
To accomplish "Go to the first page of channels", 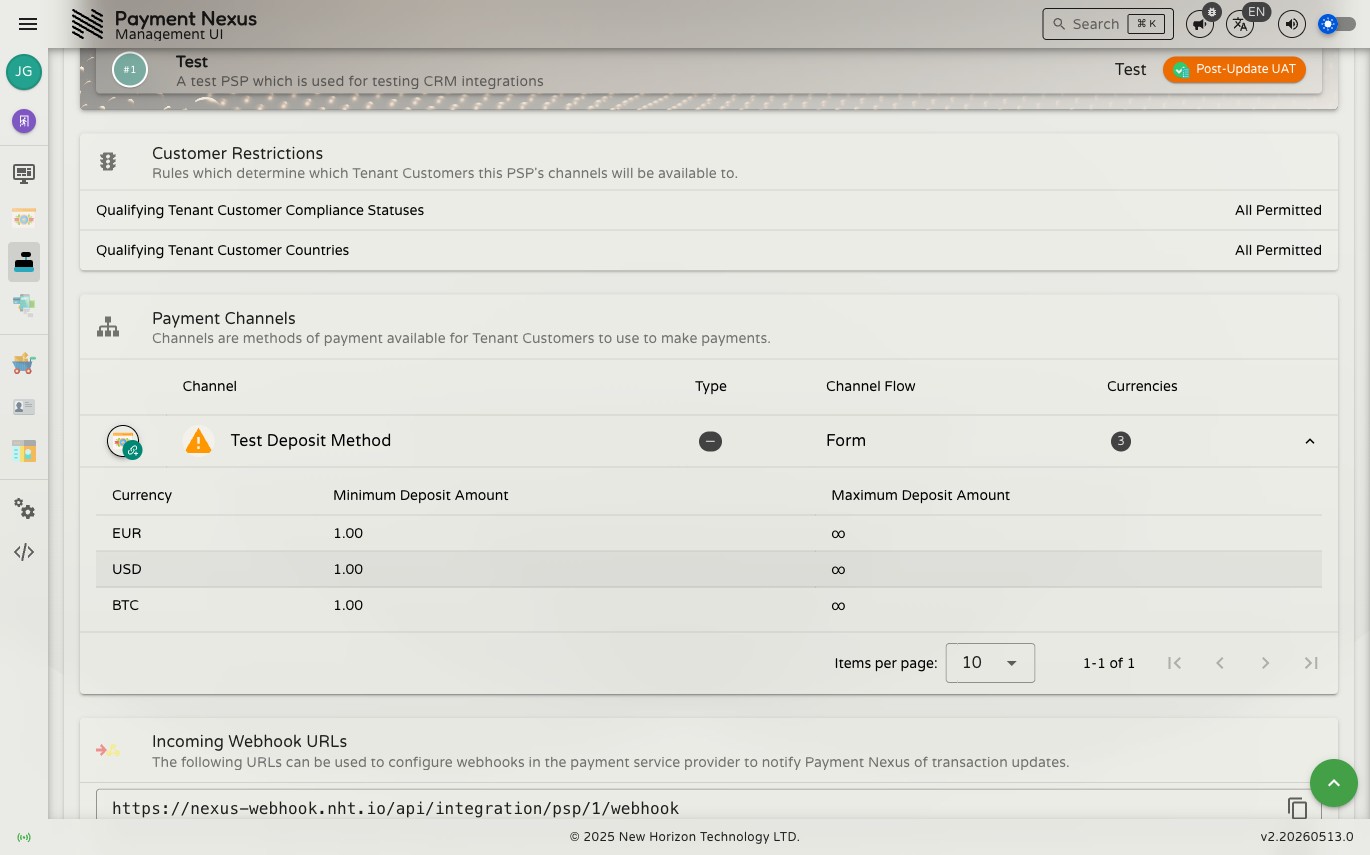I will point(1175,663).
